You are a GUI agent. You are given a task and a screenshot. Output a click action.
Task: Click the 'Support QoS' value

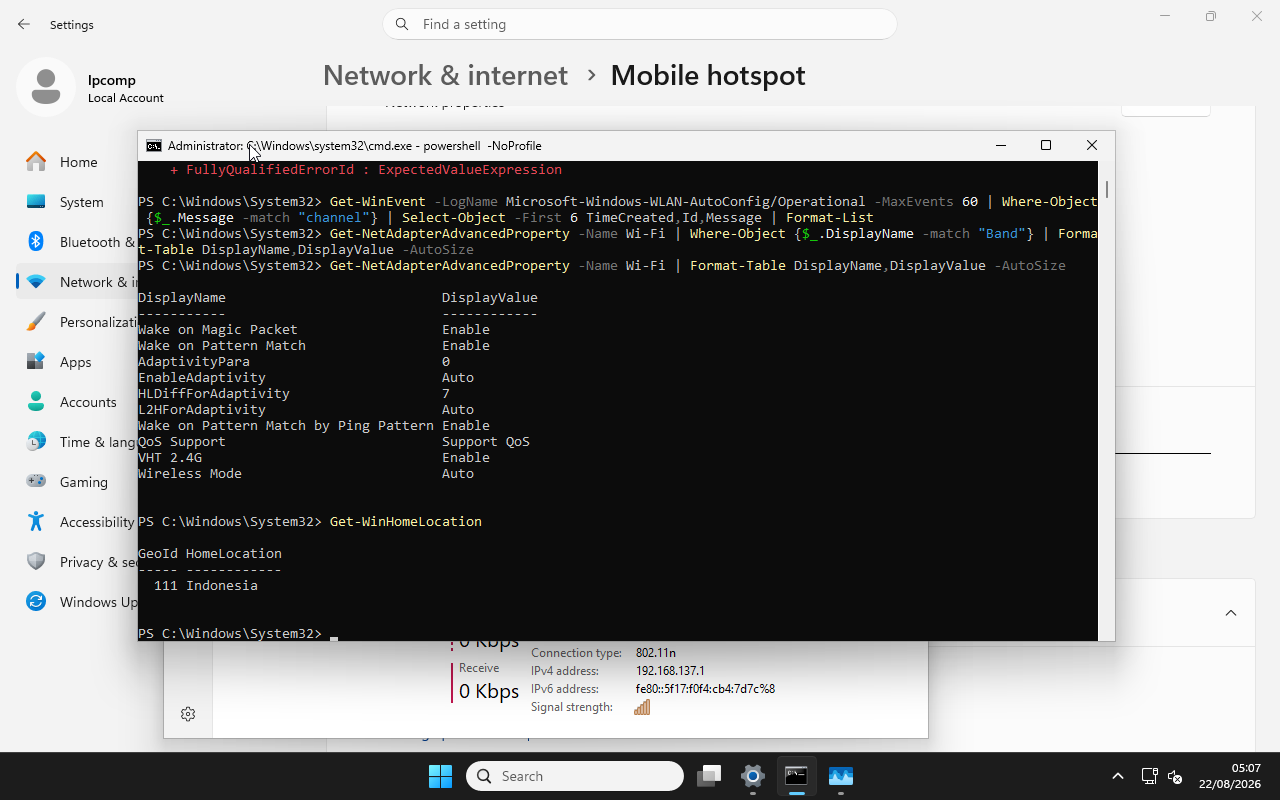[486, 441]
